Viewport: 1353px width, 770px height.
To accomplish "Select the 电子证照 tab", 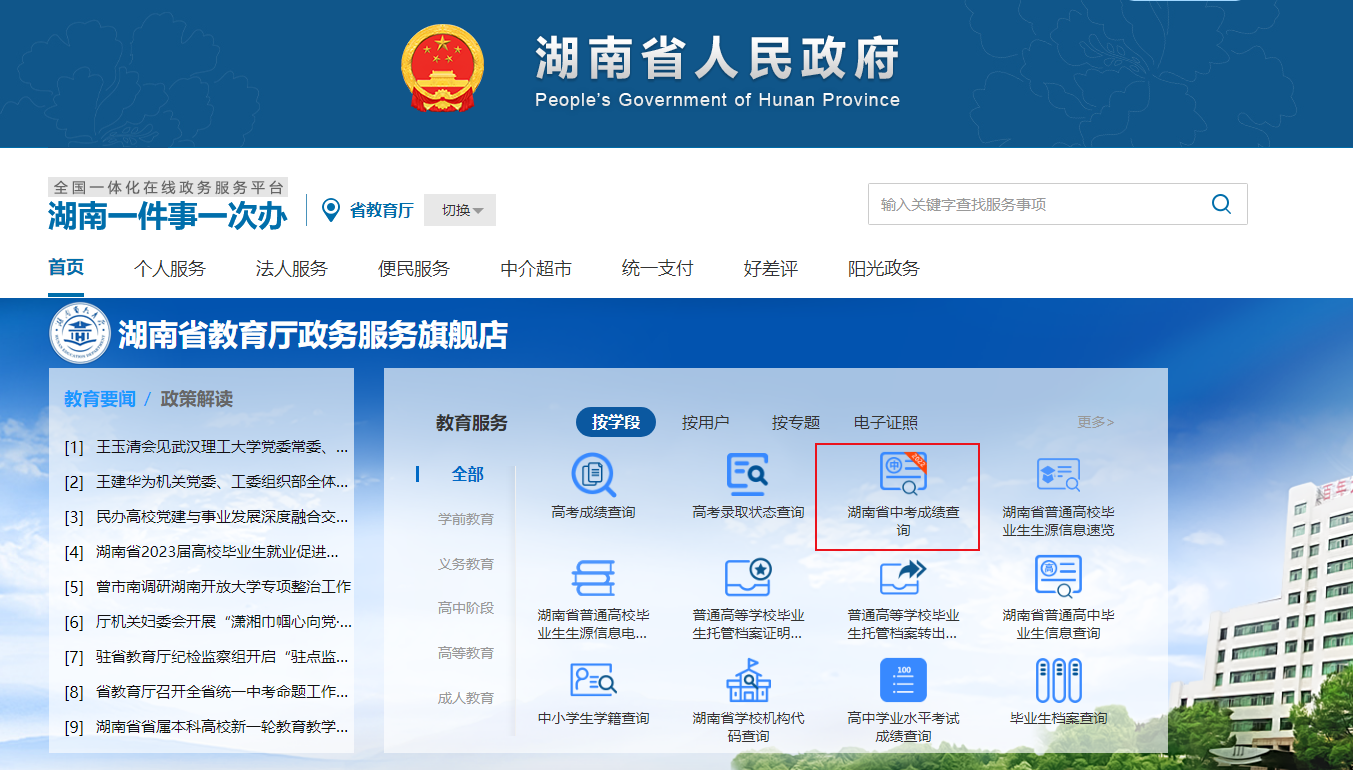I will 886,423.
